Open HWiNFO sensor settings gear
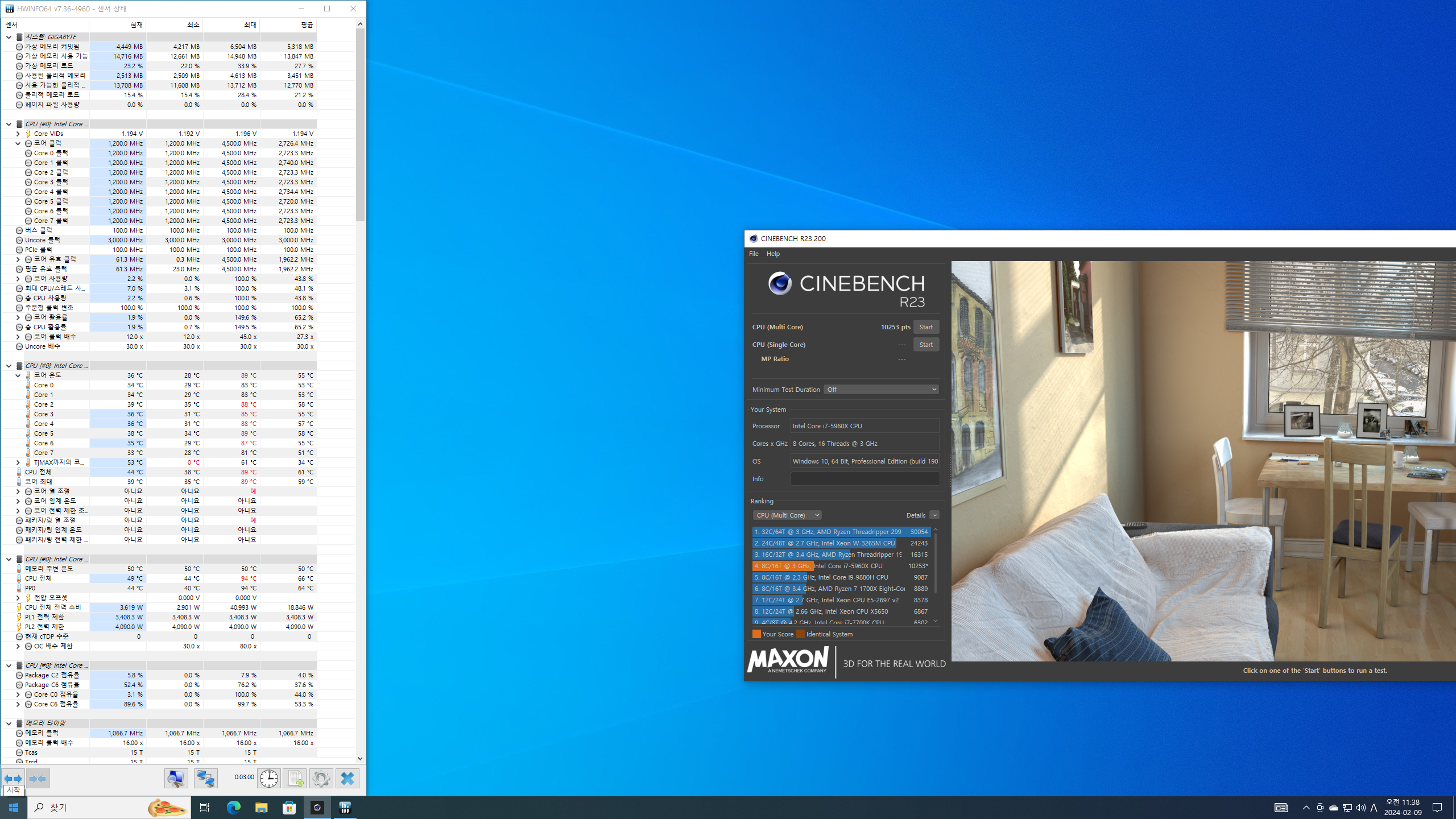Screen dimensions: 1456x819 point(321,778)
